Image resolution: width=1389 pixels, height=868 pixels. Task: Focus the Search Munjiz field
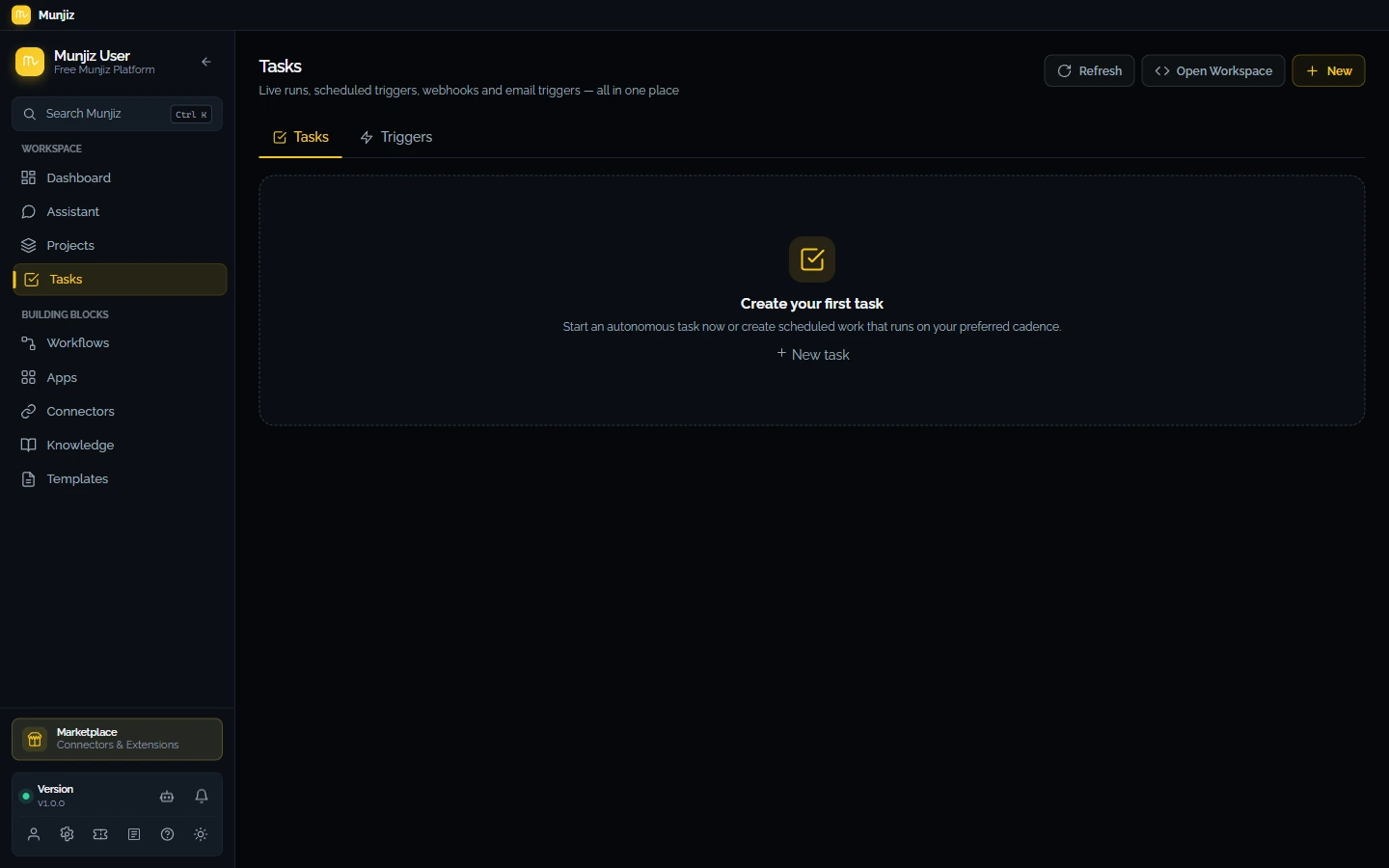coord(118,114)
